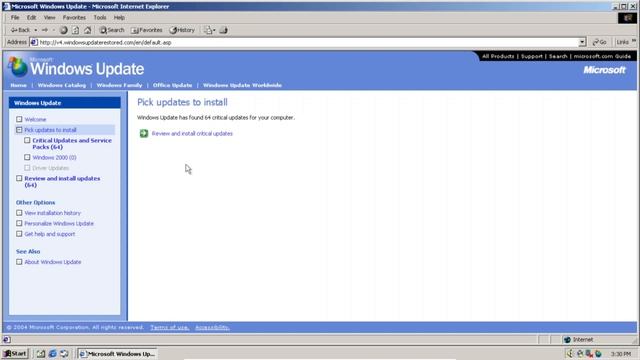This screenshot has height=360, width=640.
Task: Go to the home page via the Home toolbar icon
Action: tap(88, 30)
